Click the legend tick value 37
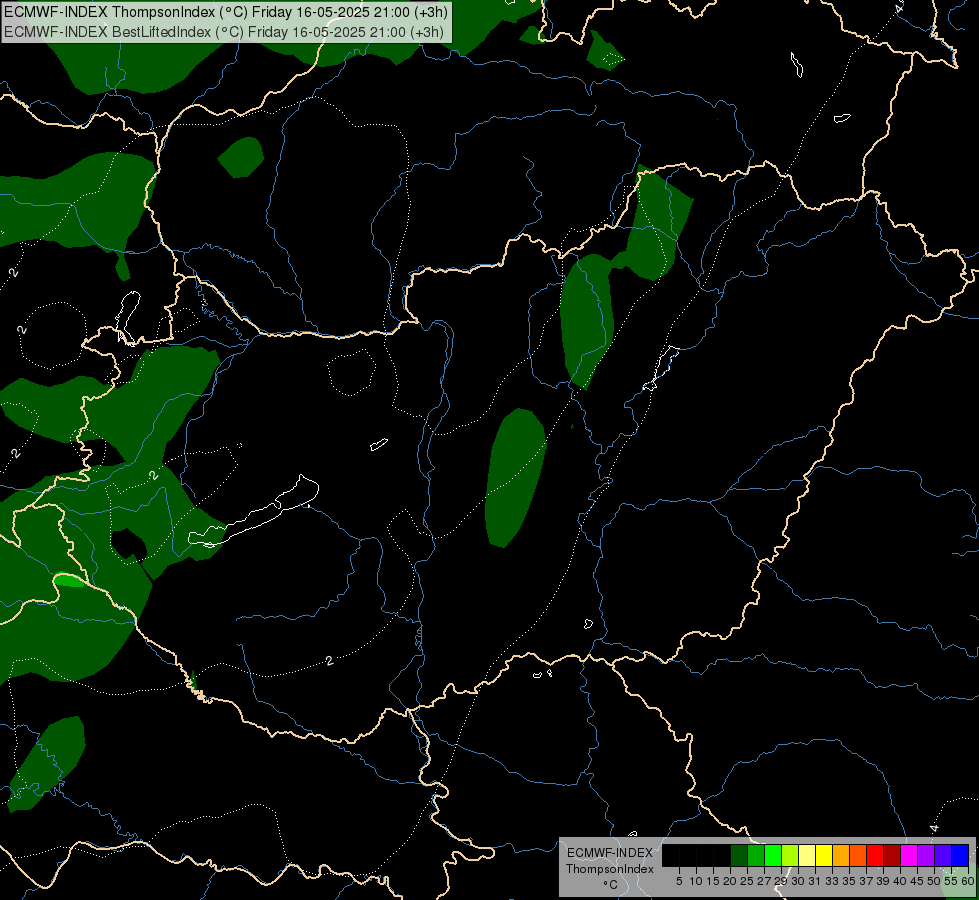This screenshot has width=979, height=900. 866,881
